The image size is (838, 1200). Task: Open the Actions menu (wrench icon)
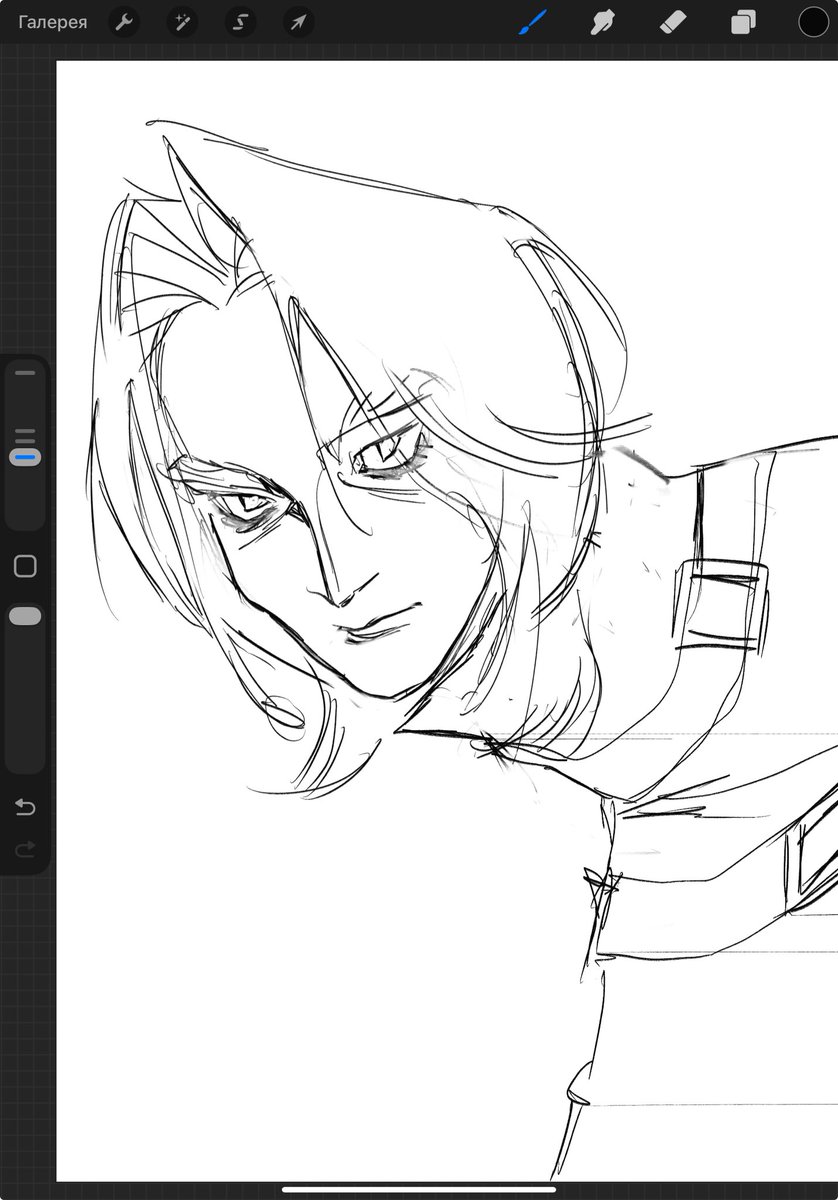click(124, 22)
